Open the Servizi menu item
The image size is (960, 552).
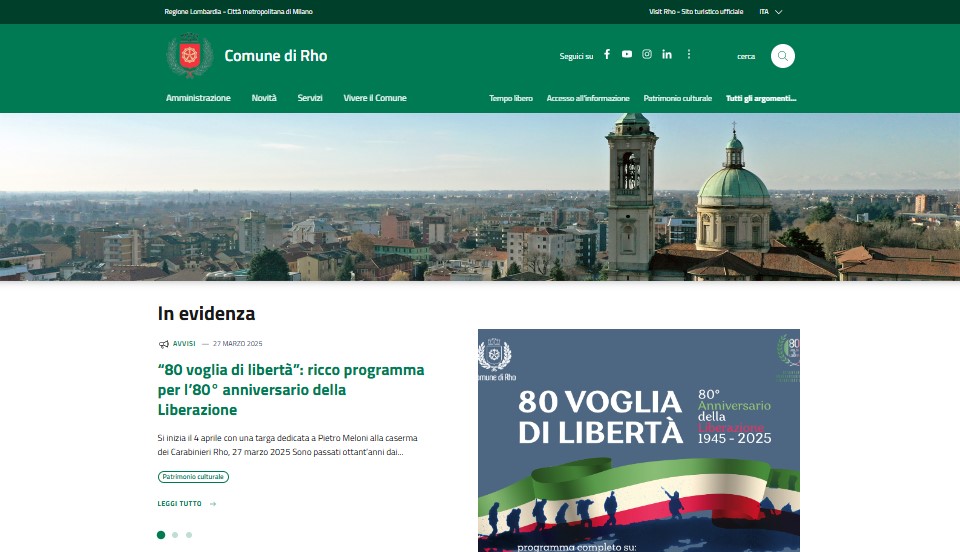[310, 98]
